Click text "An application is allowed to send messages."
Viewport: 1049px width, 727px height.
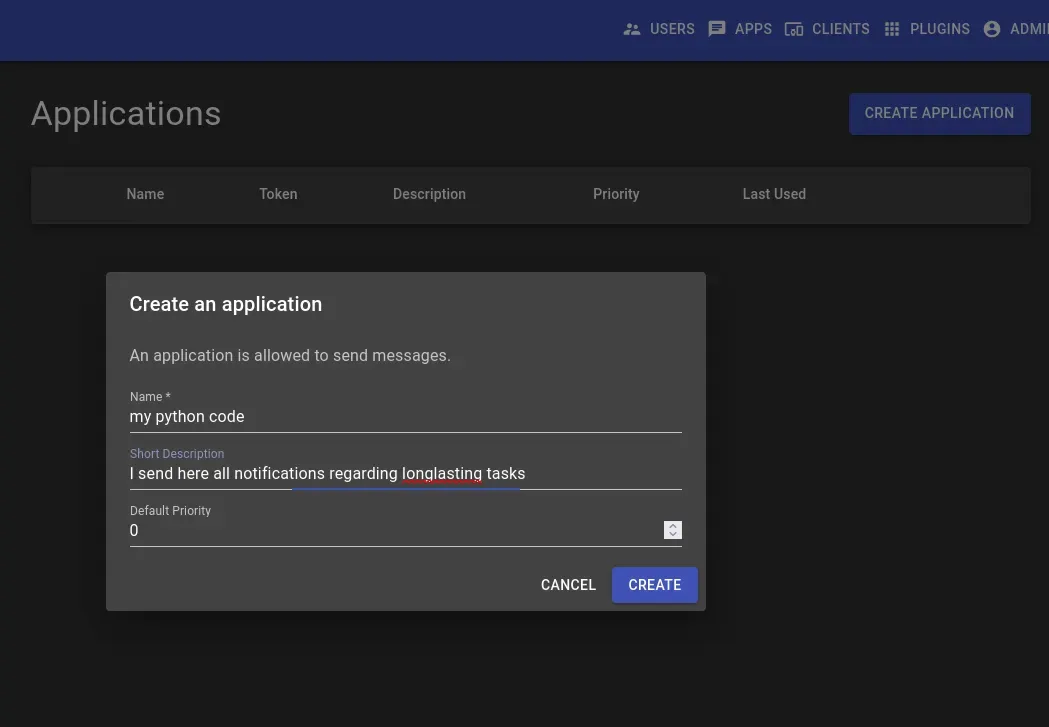pyautogui.click(x=290, y=356)
